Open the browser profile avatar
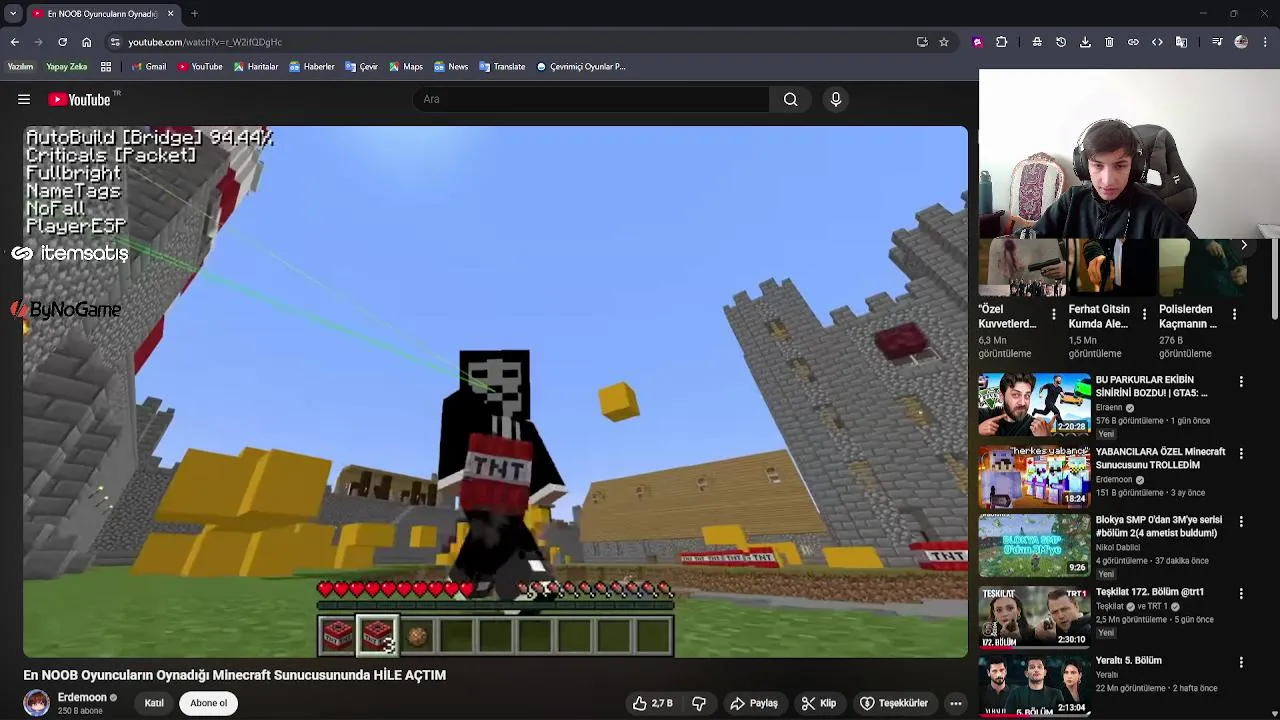Image resolution: width=1280 pixels, height=720 pixels. point(1241,42)
